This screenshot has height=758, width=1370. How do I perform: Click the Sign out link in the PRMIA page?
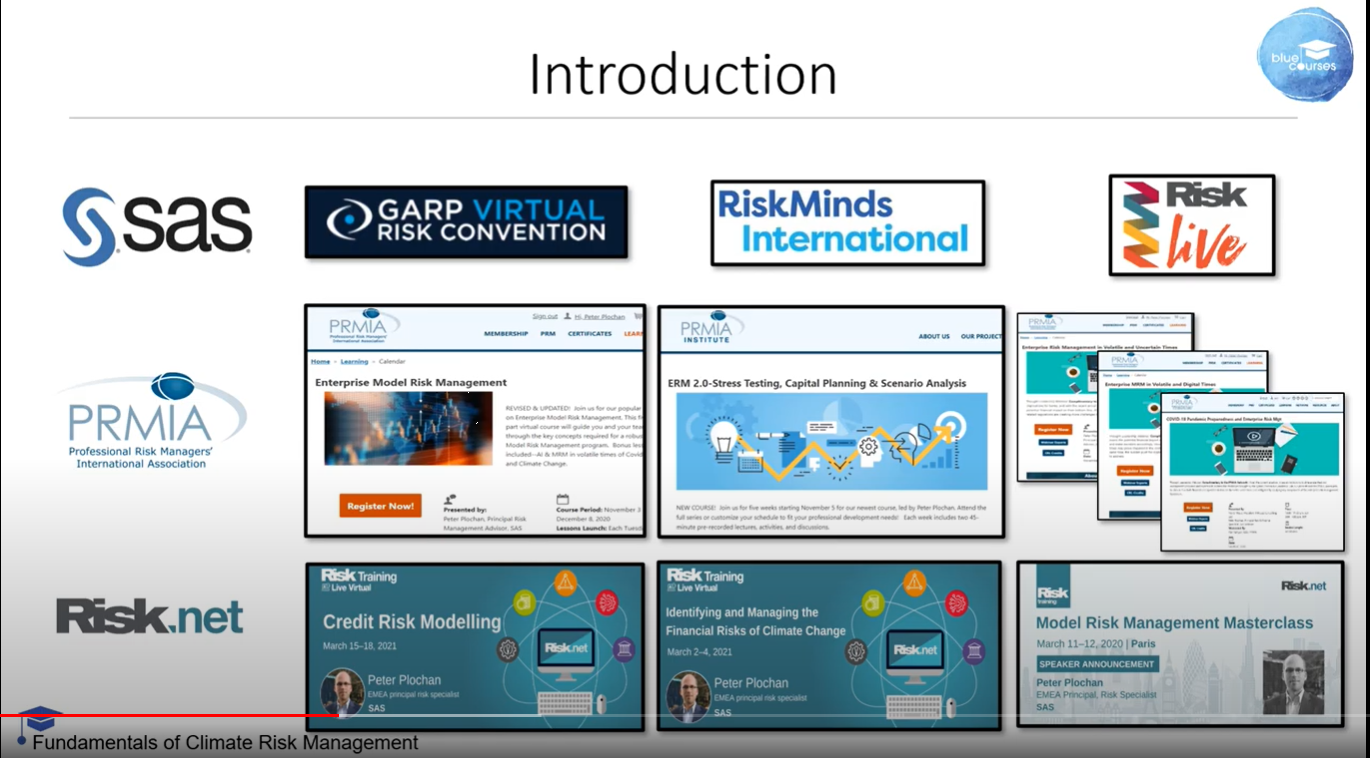coord(545,316)
